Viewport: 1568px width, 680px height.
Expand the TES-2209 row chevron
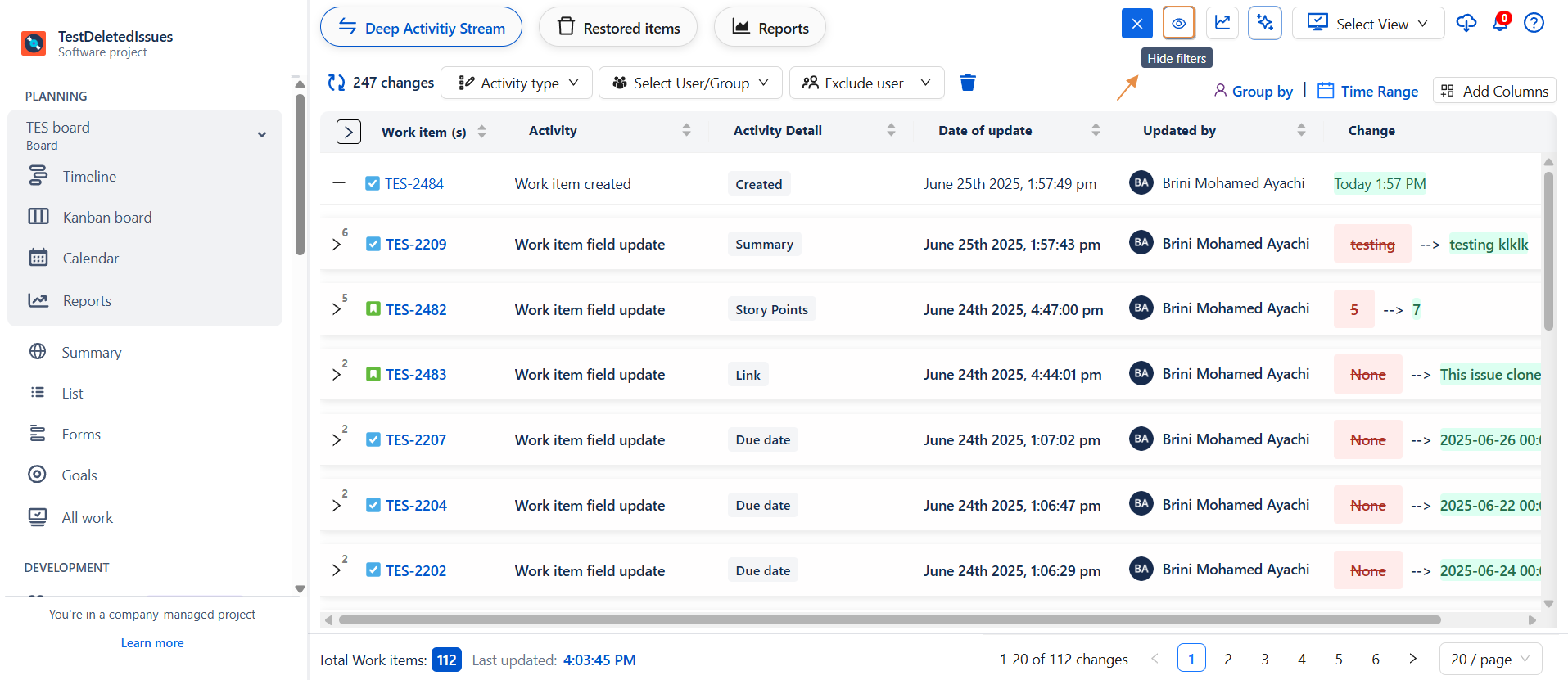click(337, 245)
